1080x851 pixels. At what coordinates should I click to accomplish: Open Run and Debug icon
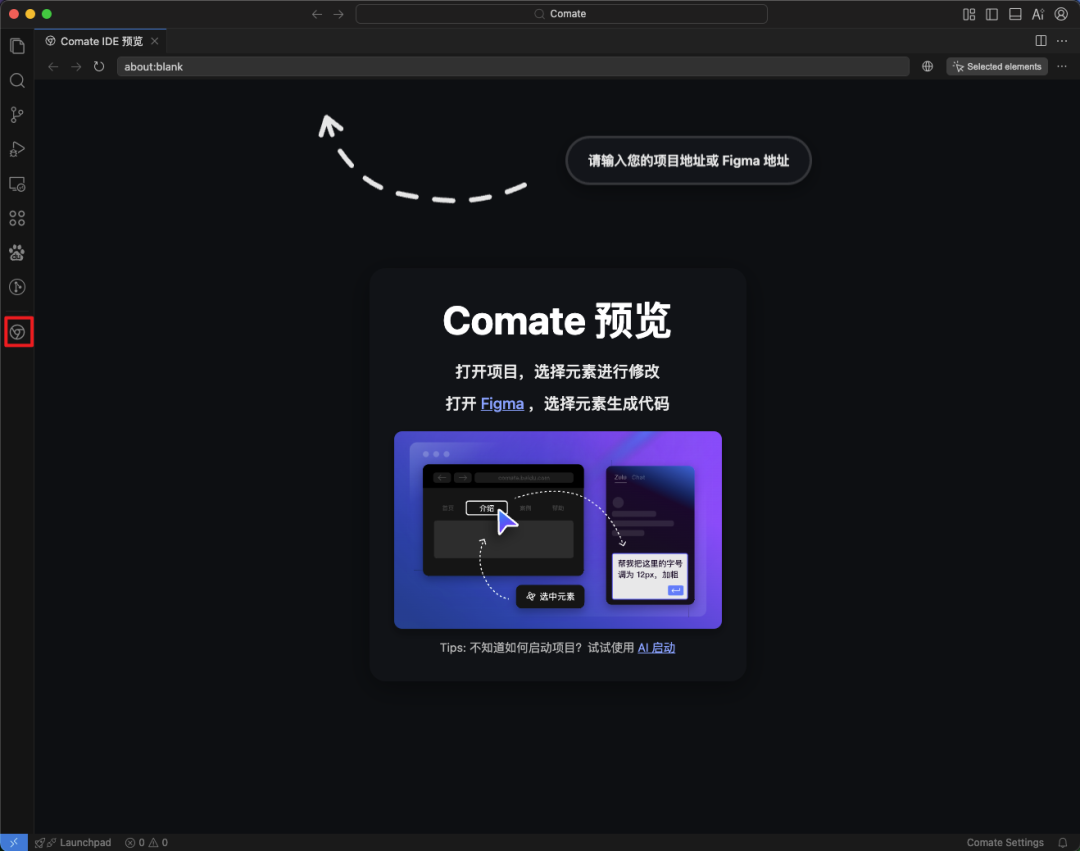17,149
